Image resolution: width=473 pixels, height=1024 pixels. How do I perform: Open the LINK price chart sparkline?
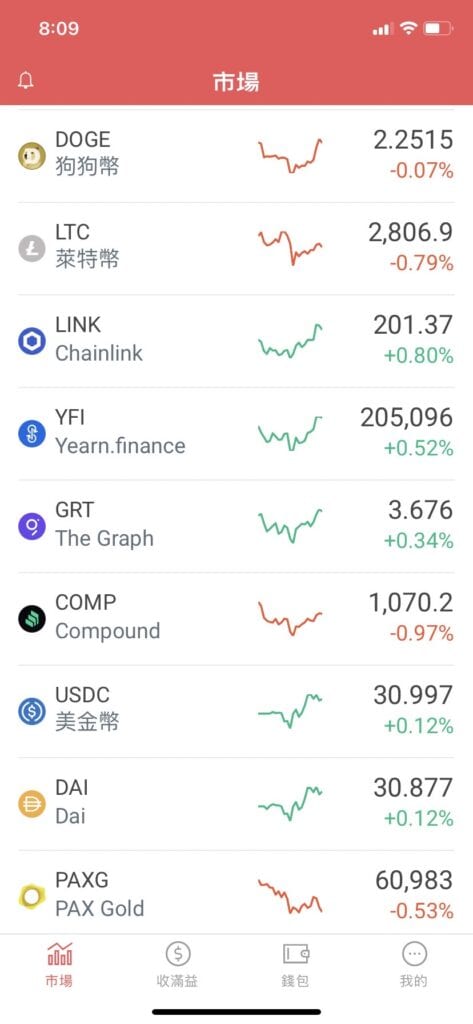(290, 341)
